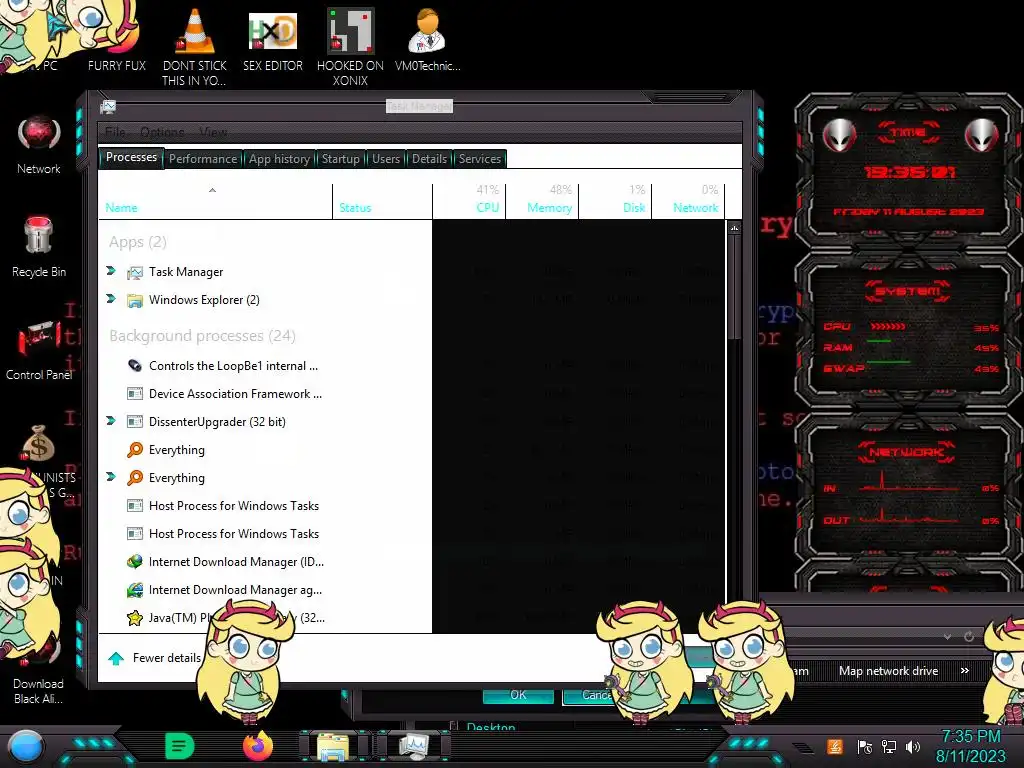
Task: Click the LoopBe1 internal process icon
Action: point(135,366)
